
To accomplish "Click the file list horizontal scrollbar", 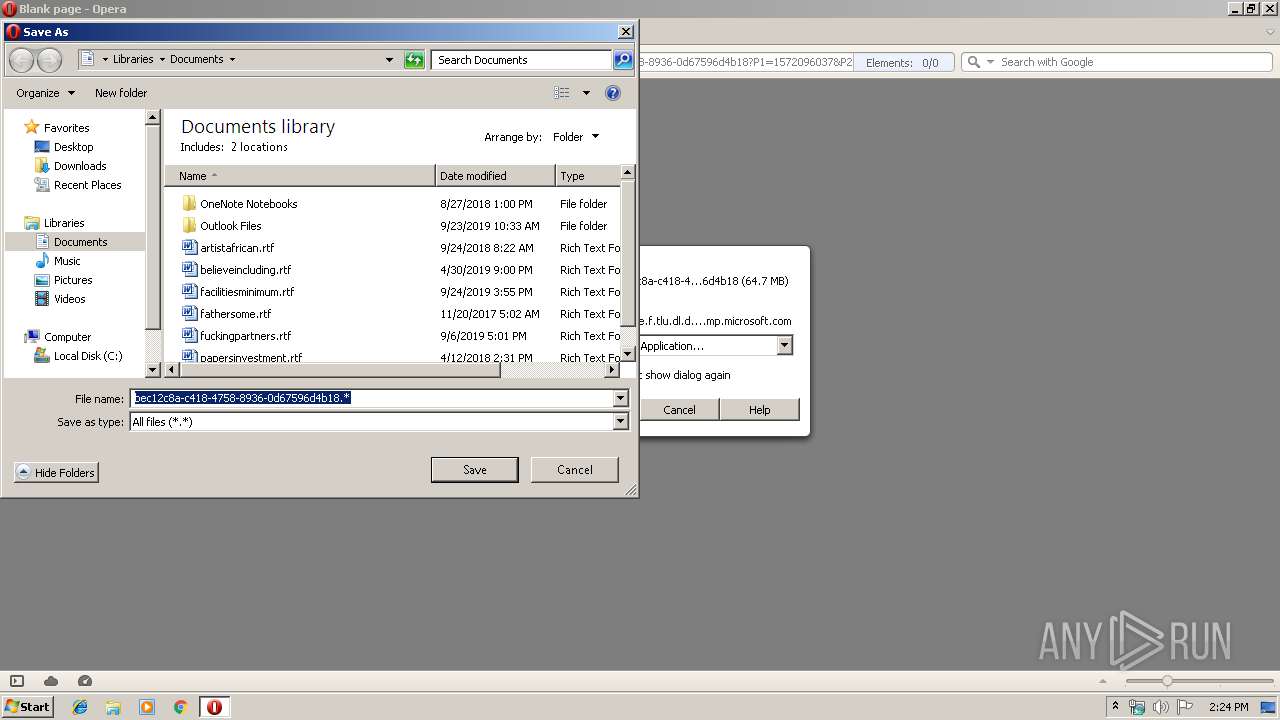I will tap(340, 370).
